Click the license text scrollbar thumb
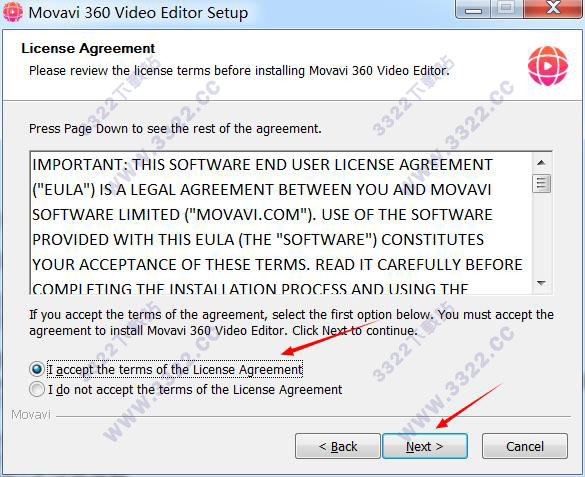Viewport: 585px width, 477px height. click(541, 183)
